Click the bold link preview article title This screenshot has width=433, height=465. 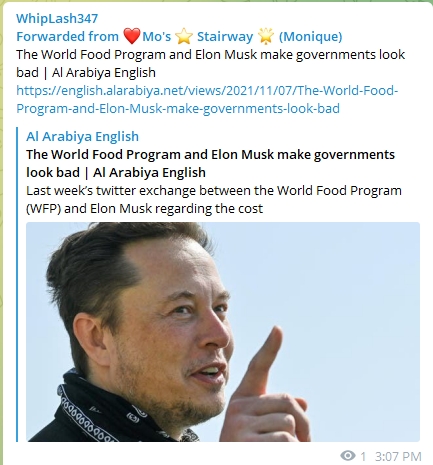tap(210, 164)
